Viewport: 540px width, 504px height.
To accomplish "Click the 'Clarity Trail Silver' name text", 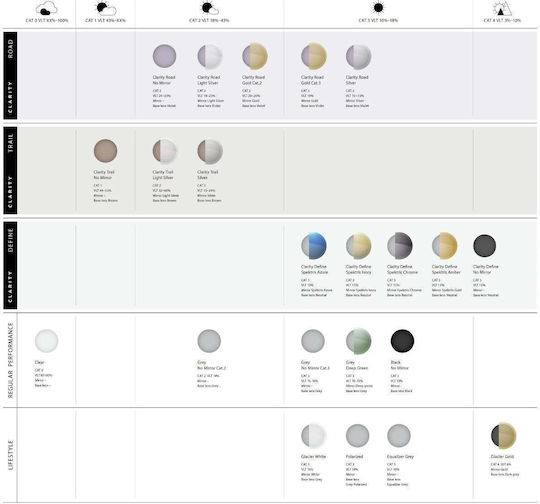I will point(208,175).
